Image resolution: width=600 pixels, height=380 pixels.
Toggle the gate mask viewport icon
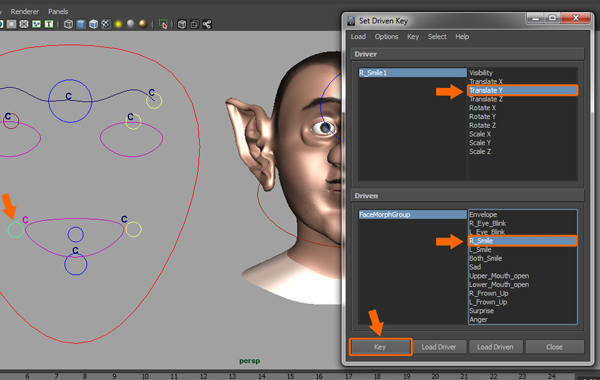pyautogui.click(x=11, y=24)
